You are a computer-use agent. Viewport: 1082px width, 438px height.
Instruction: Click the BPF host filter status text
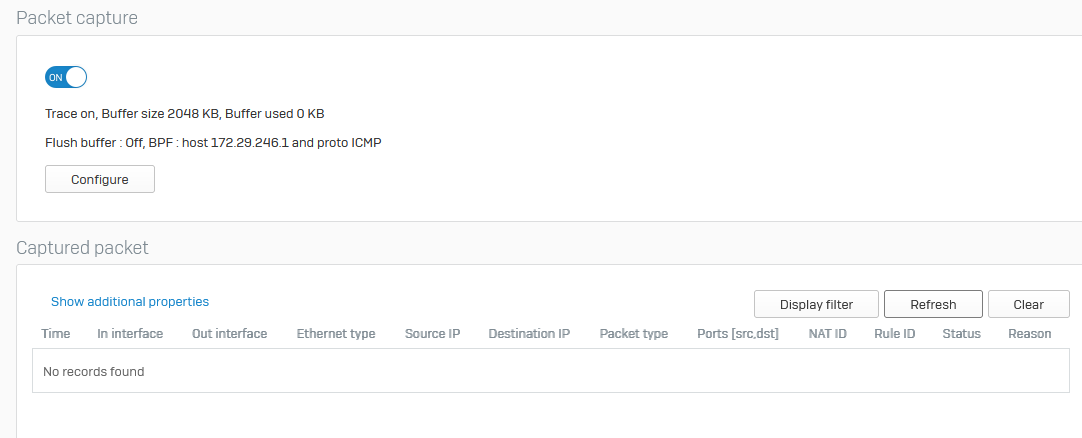point(265,143)
